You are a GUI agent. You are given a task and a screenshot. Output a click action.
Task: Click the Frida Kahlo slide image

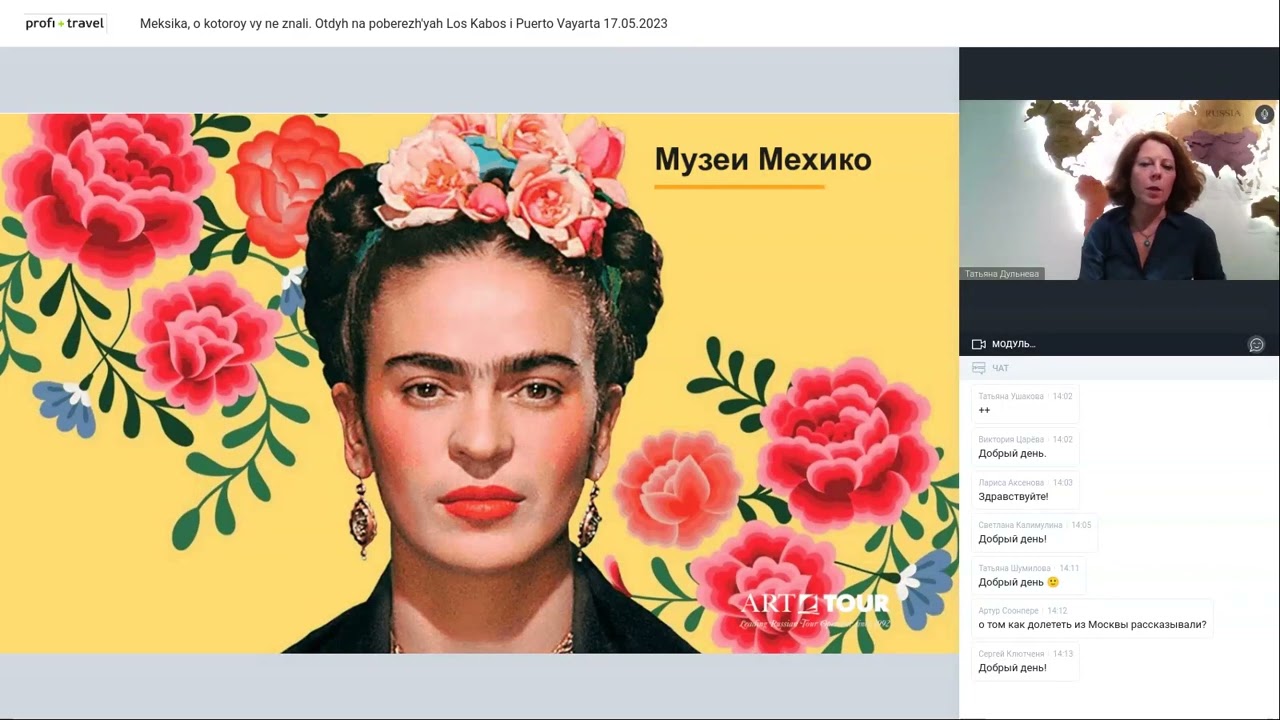click(479, 383)
